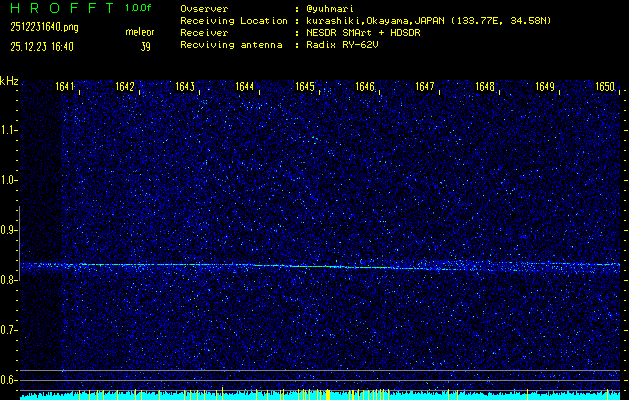This screenshot has width=629, height=400.
Task: Select the 1645 time marker
Action: click(305, 87)
